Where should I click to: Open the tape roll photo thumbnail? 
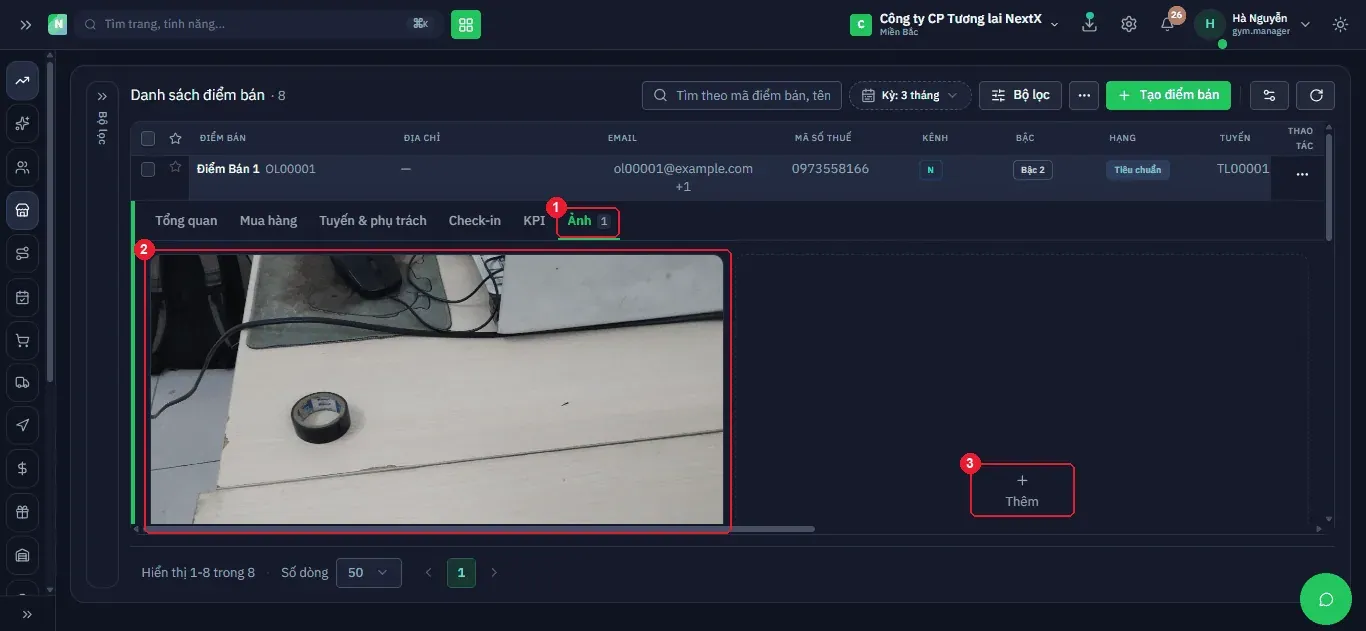coord(436,389)
